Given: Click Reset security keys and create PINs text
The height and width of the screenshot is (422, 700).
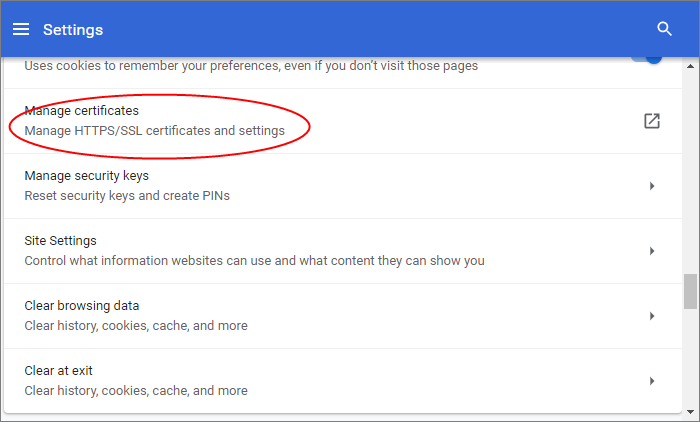Looking at the screenshot, I should (x=127, y=196).
